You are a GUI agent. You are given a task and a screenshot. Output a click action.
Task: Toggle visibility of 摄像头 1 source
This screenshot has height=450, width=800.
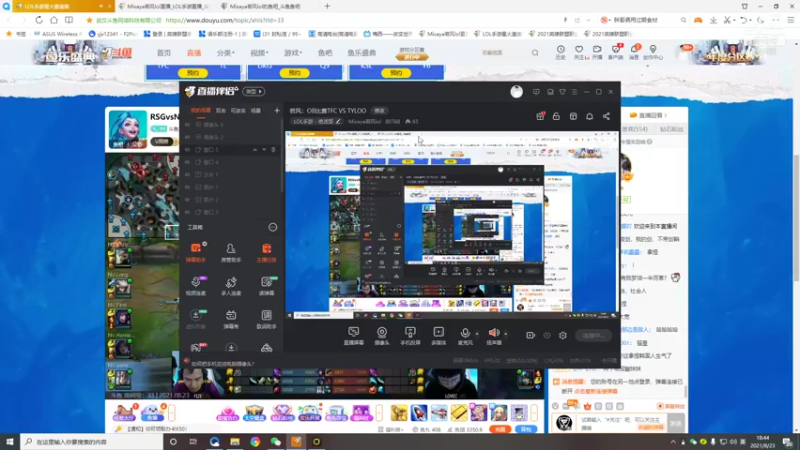coord(187,124)
